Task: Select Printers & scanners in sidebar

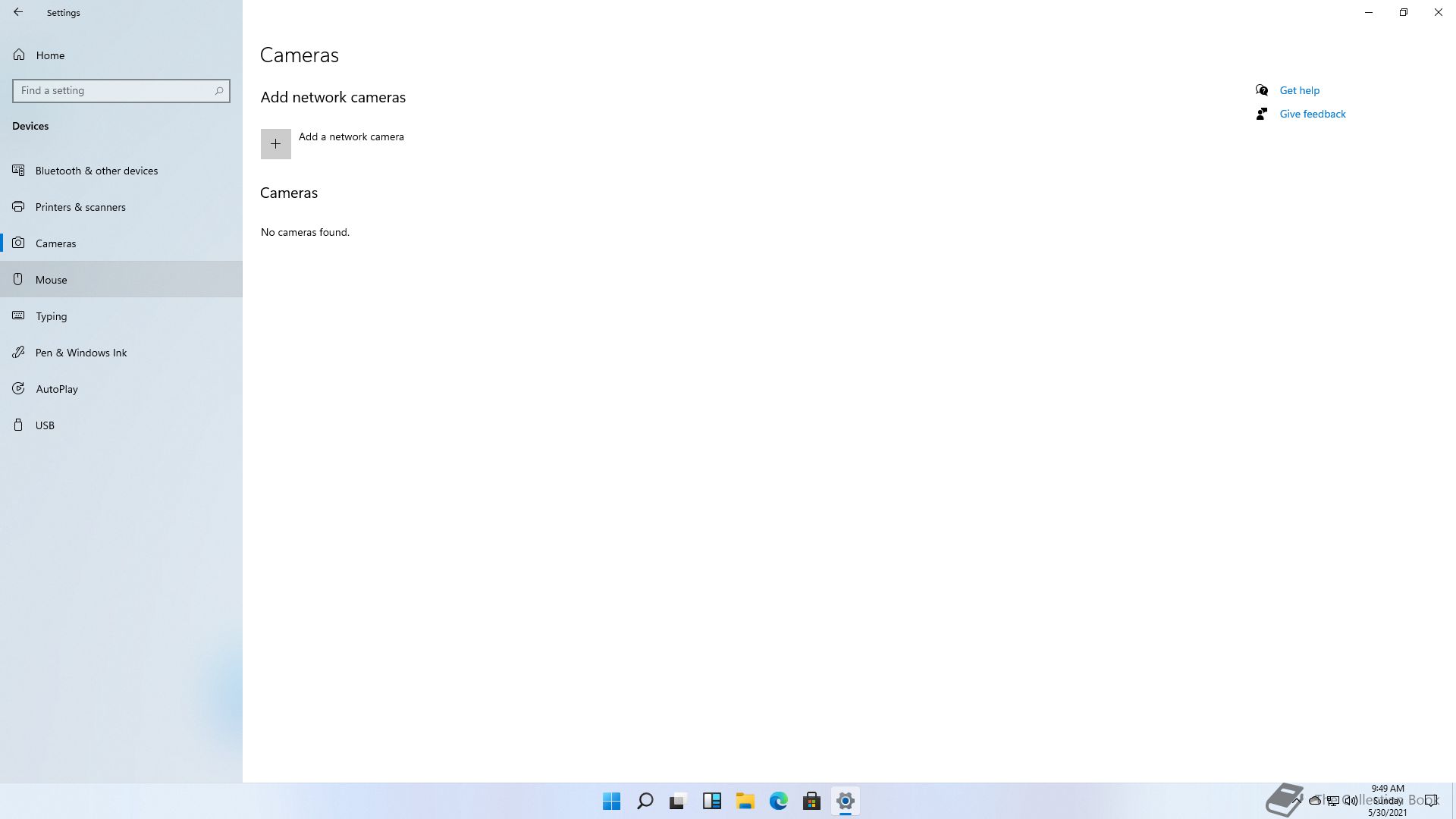Action: tap(80, 207)
